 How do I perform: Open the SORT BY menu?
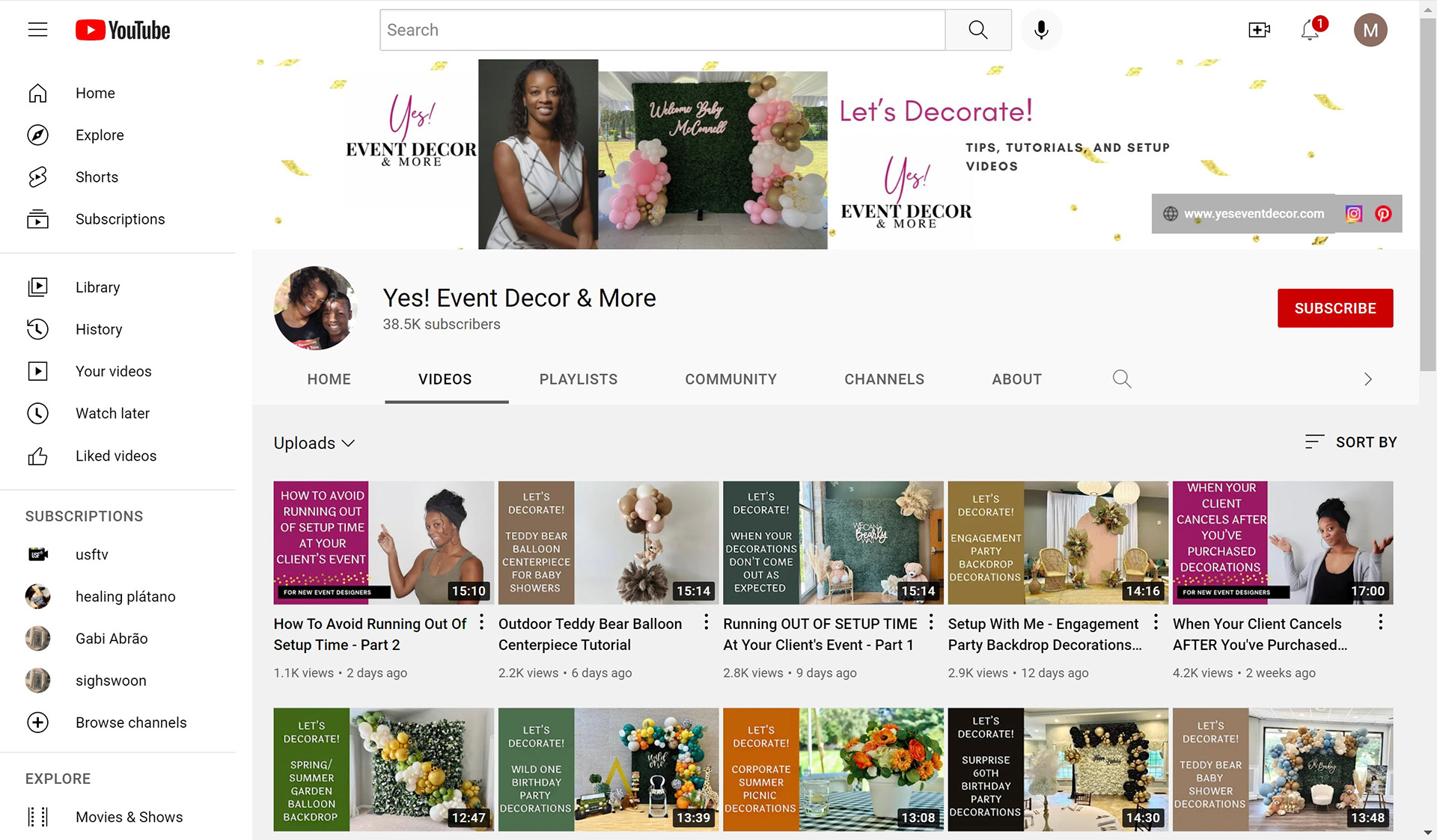point(1350,442)
